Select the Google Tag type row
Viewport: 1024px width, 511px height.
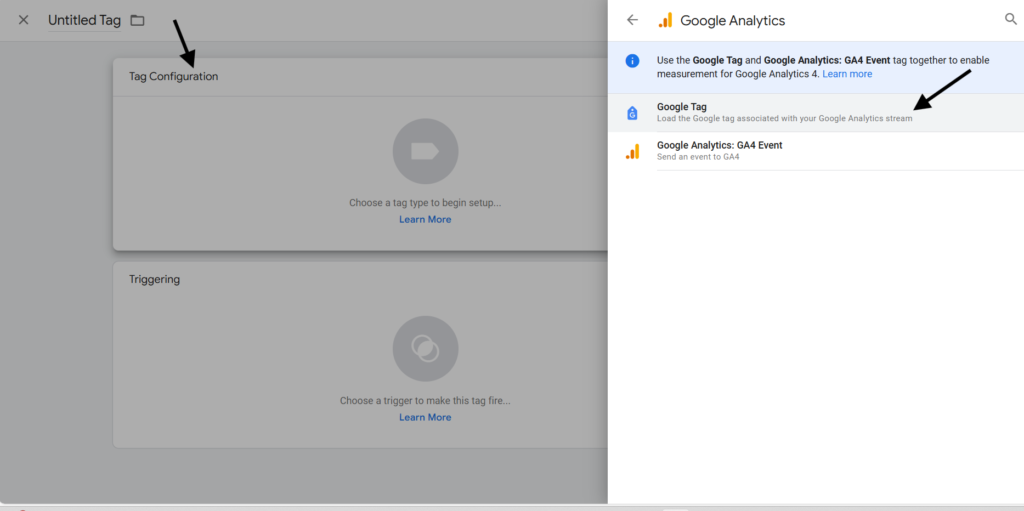click(816, 112)
